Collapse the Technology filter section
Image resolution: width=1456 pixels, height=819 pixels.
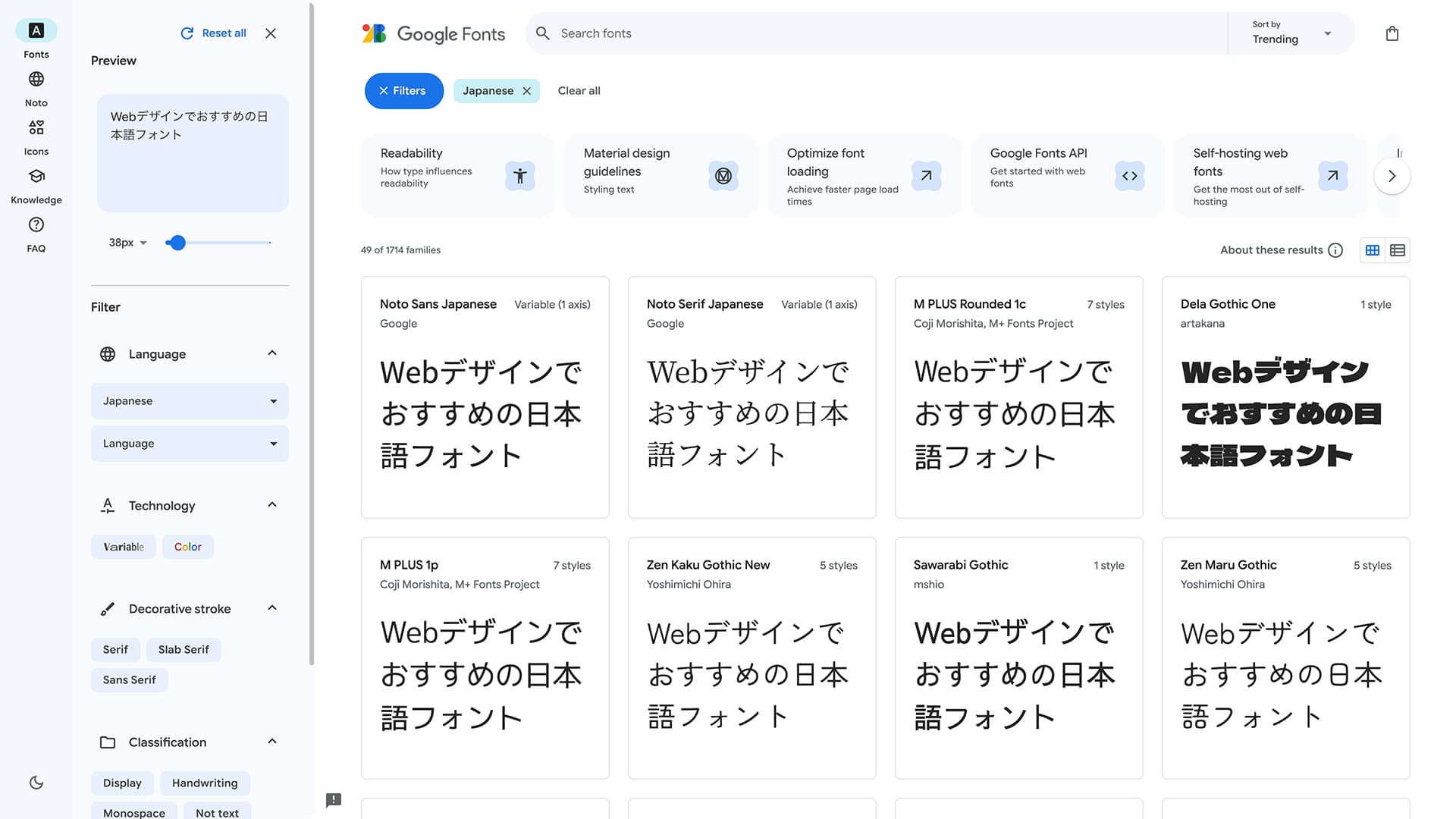pos(272,505)
